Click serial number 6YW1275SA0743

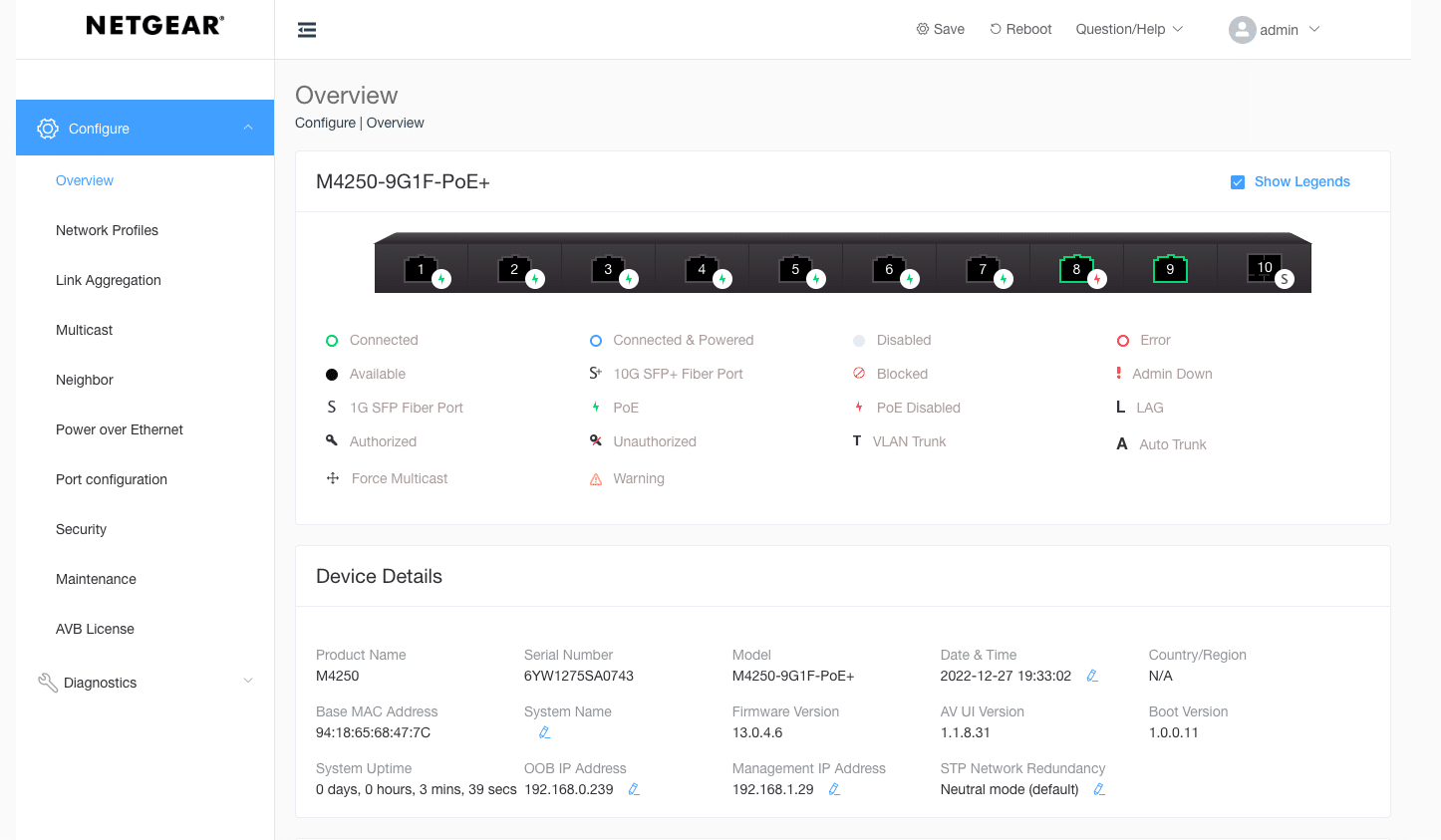[579, 676]
